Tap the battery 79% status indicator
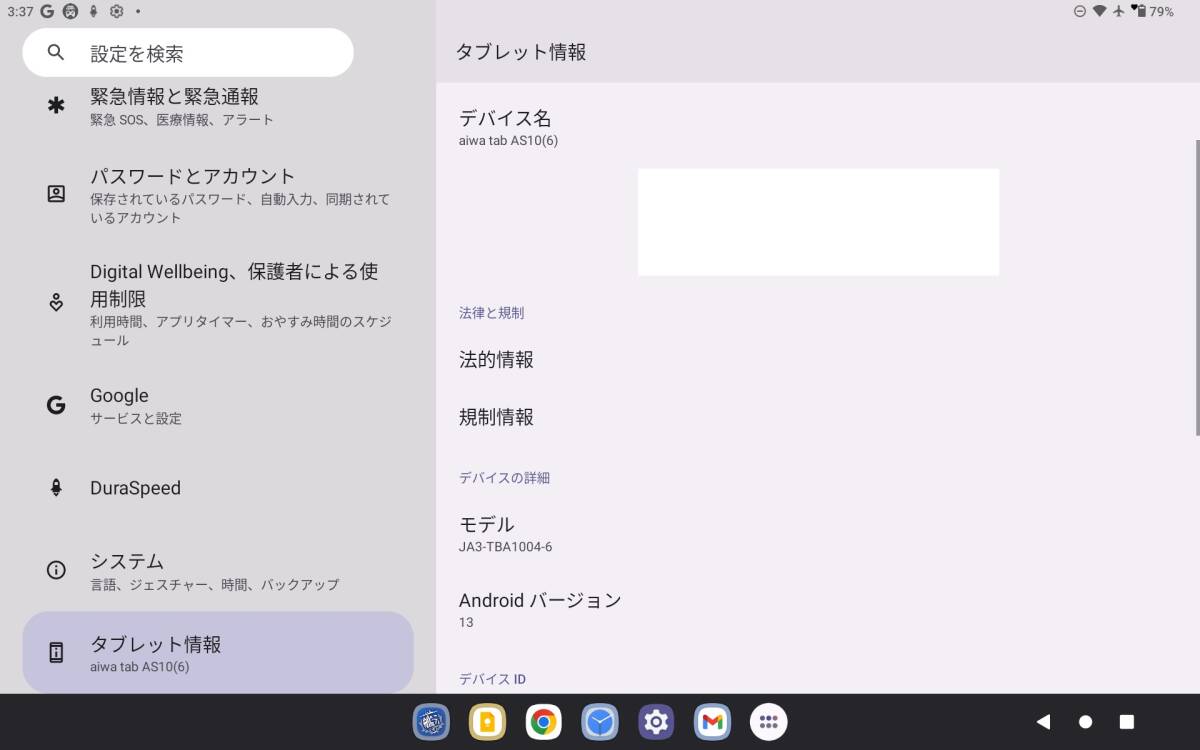The width and height of the screenshot is (1200, 750). click(1153, 11)
